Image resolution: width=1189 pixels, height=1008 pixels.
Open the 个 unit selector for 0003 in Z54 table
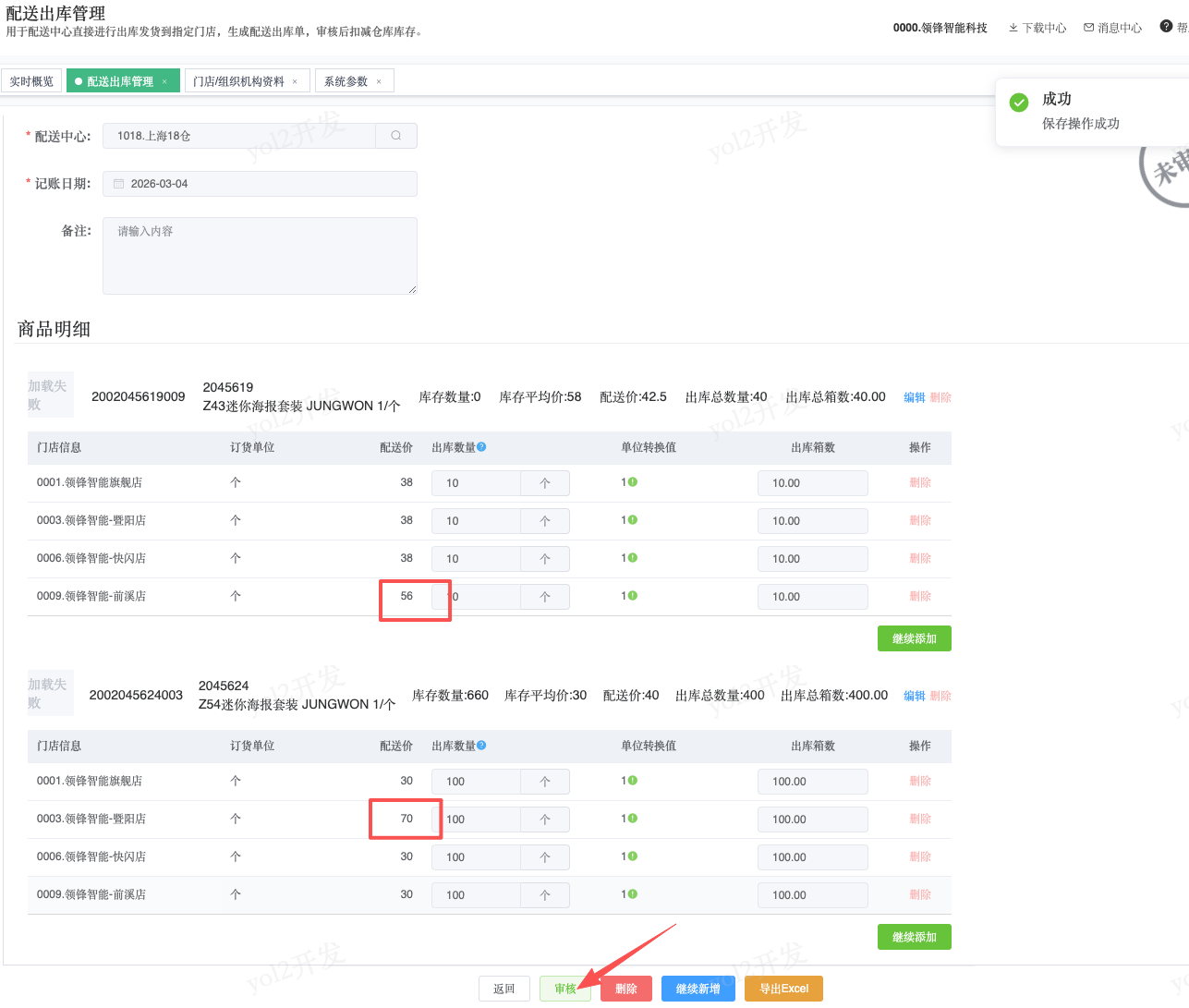tap(545, 820)
